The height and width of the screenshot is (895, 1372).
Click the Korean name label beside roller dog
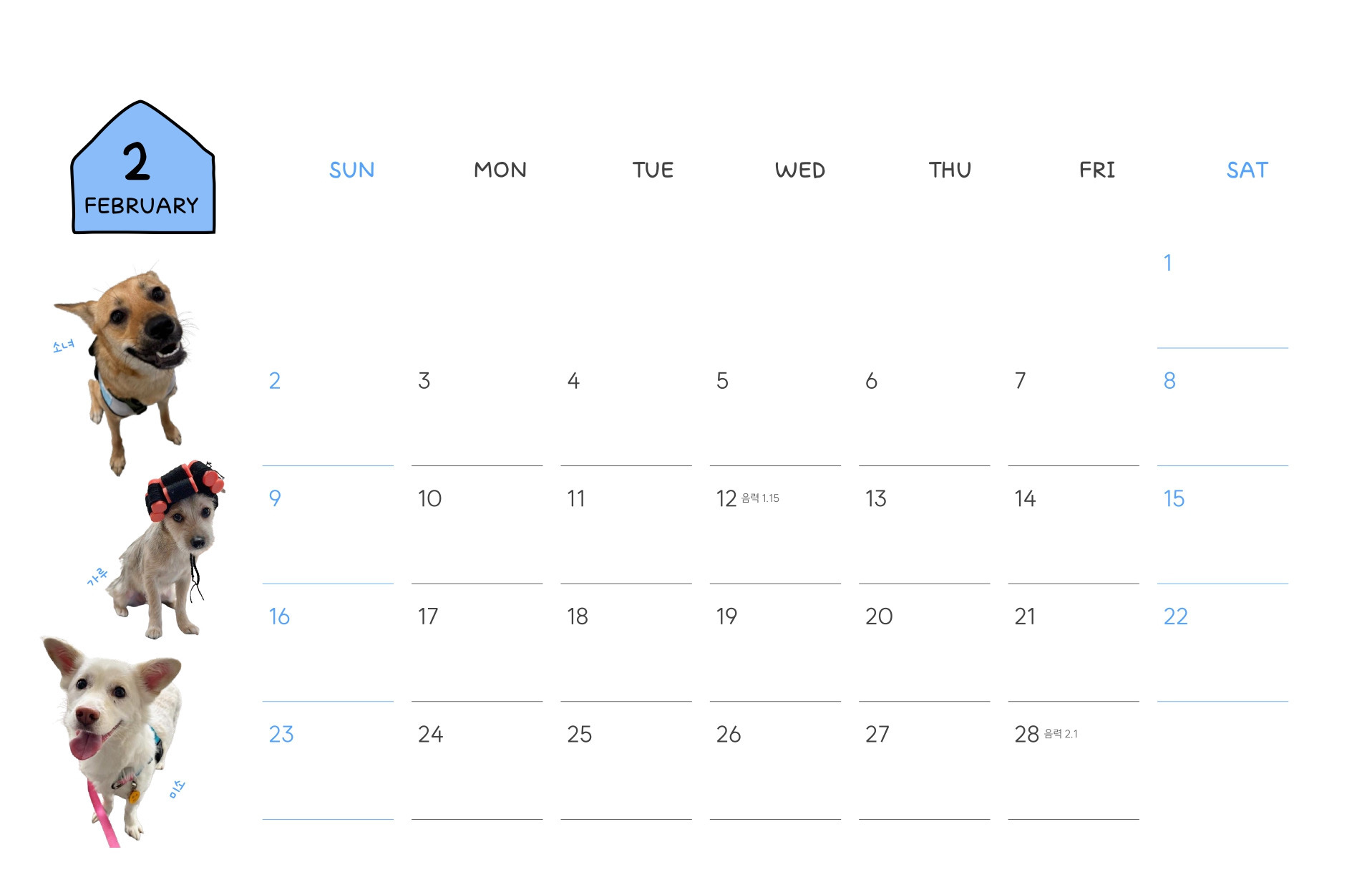[x=97, y=576]
